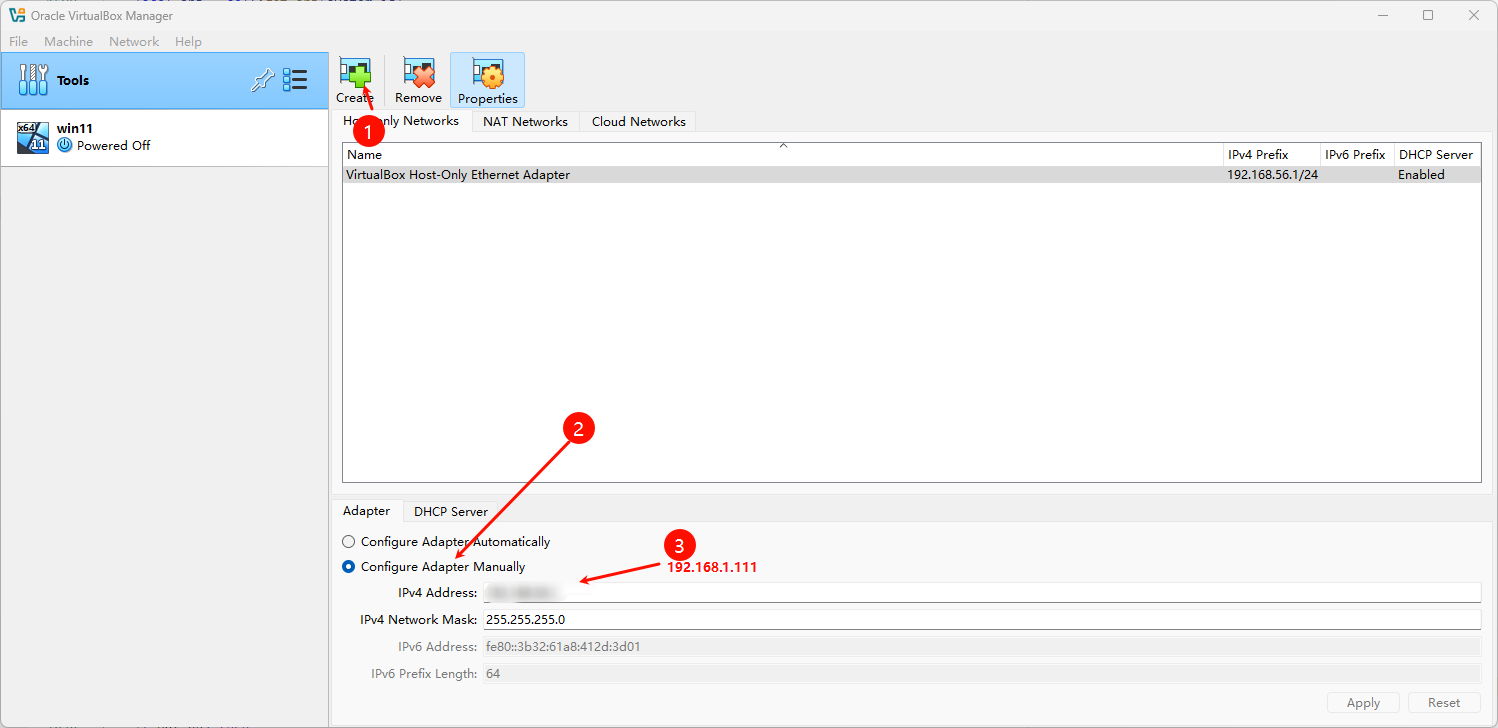This screenshot has width=1498, height=728.
Task: Click the Reset button
Action: pos(1444,703)
